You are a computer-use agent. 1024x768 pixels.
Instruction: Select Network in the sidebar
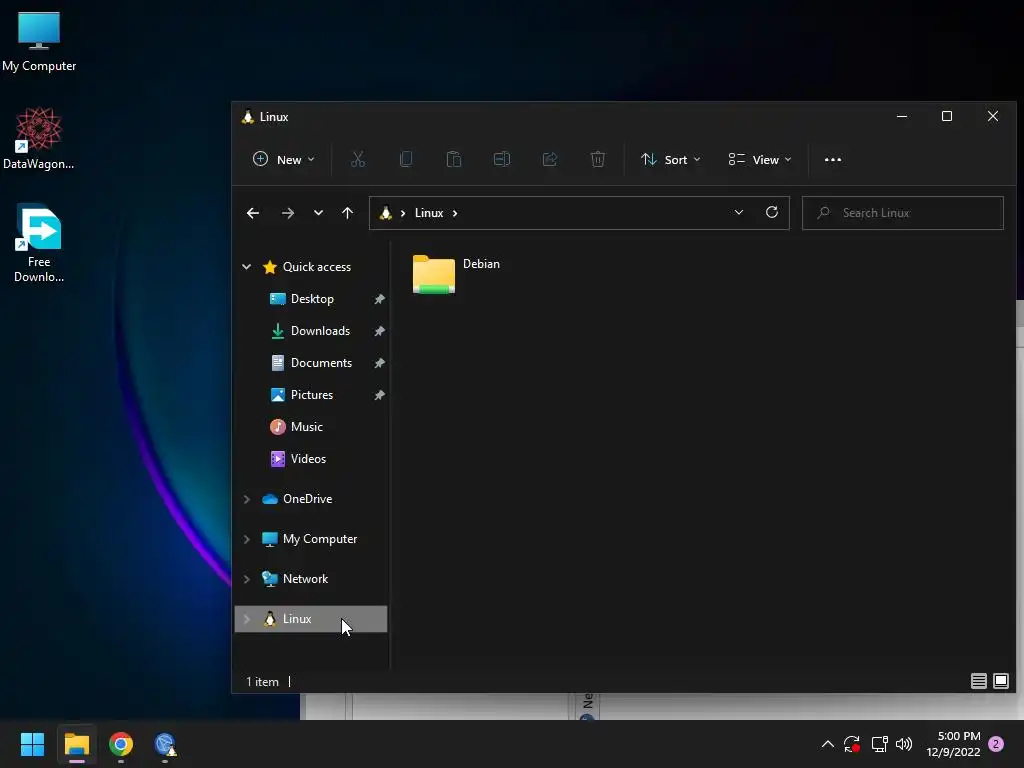pyautogui.click(x=305, y=579)
